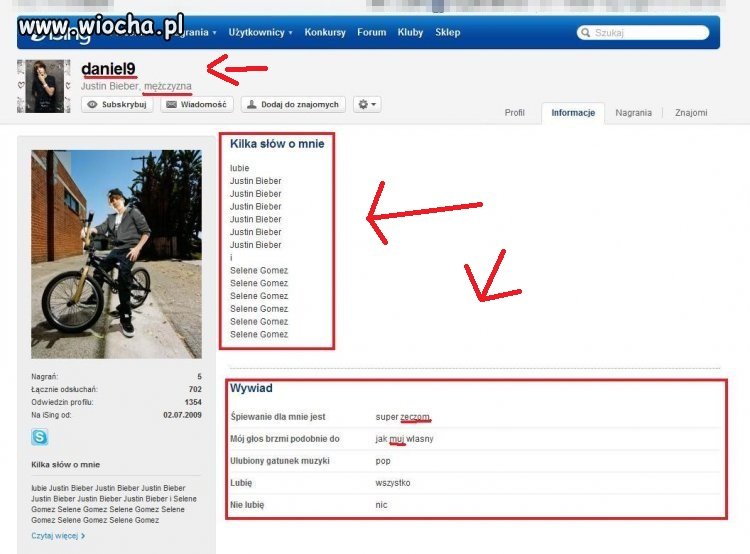Click the 'pop' genre value
The height and width of the screenshot is (554, 750).
pos(383,461)
